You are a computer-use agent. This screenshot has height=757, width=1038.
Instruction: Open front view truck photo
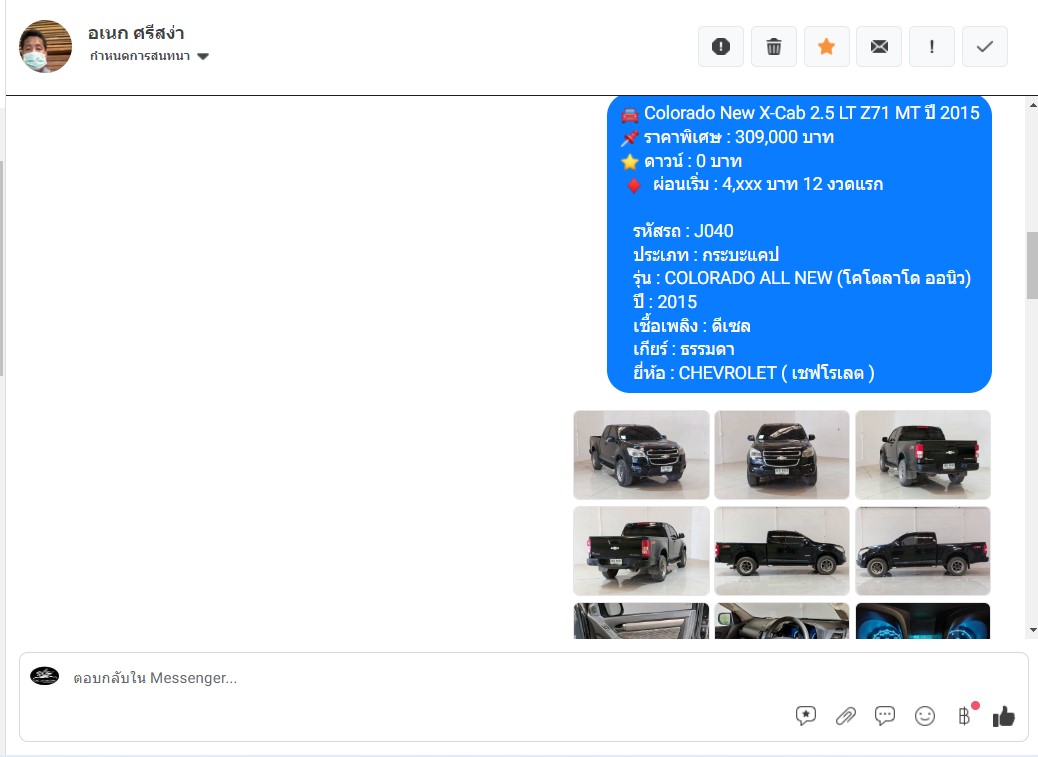782,455
